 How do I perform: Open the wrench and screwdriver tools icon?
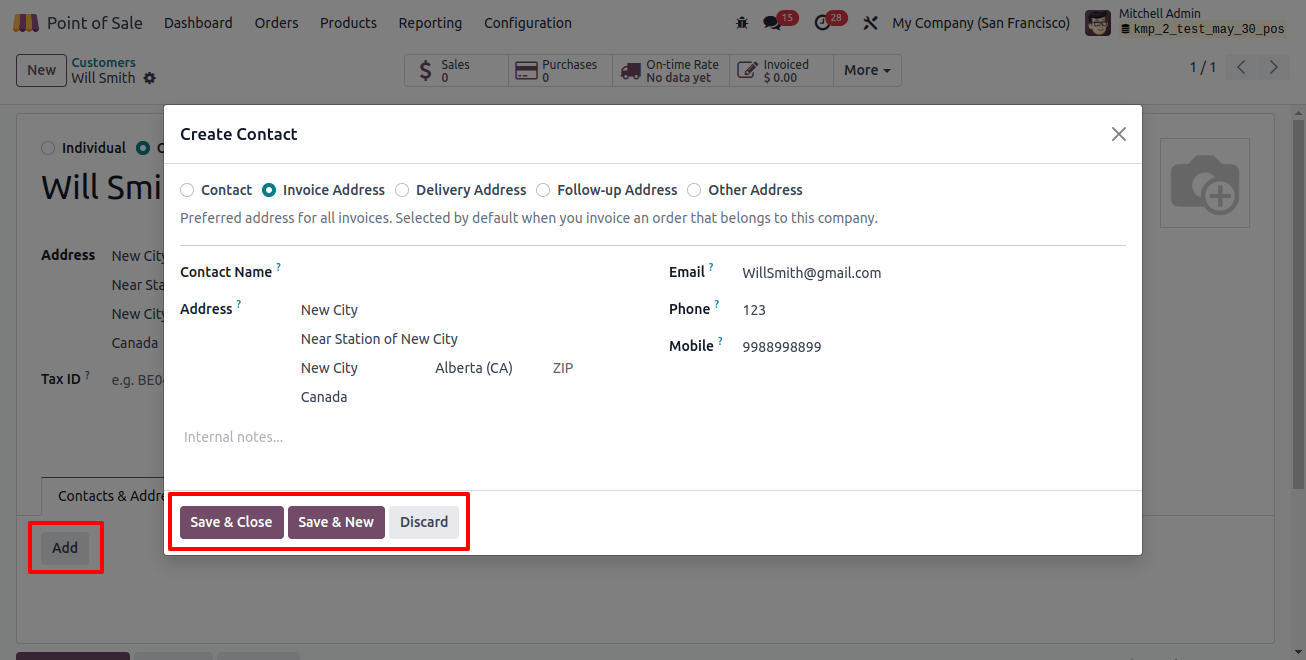(x=870, y=22)
